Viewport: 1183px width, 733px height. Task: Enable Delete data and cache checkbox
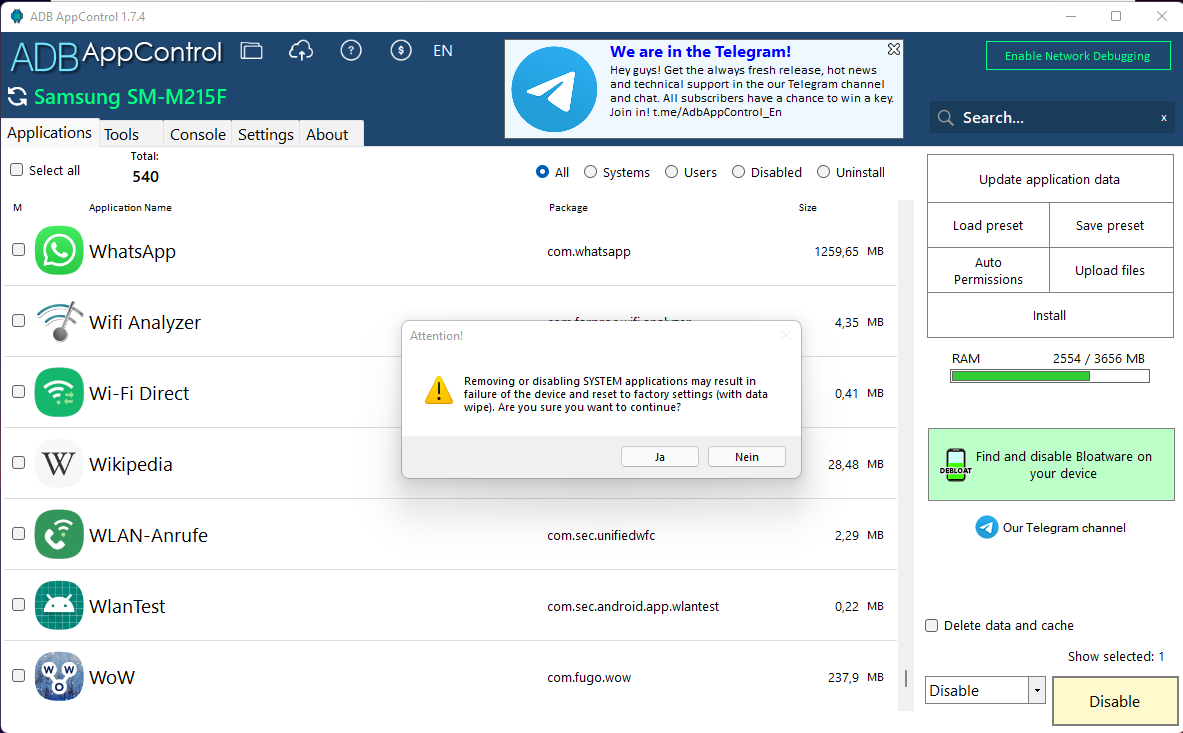click(x=932, y=625)
